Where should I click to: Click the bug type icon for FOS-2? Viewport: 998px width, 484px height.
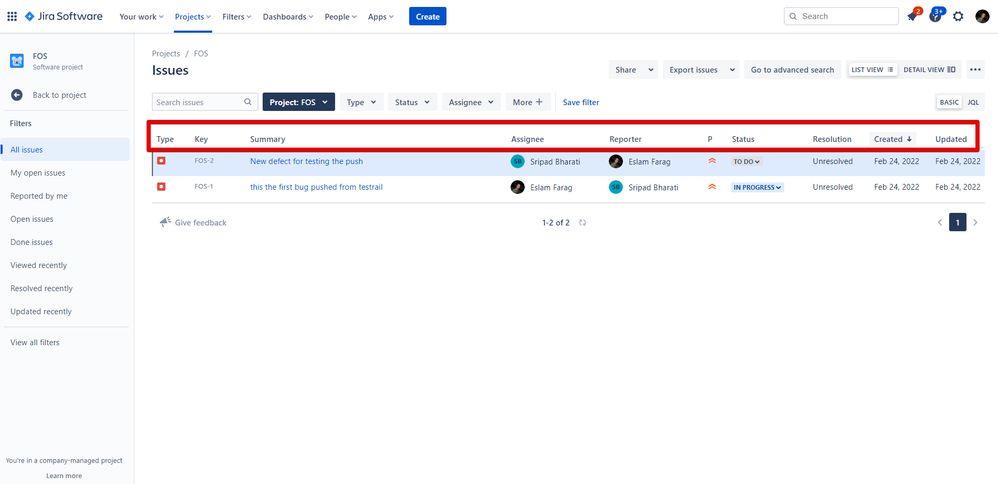[x=161, y=161]
